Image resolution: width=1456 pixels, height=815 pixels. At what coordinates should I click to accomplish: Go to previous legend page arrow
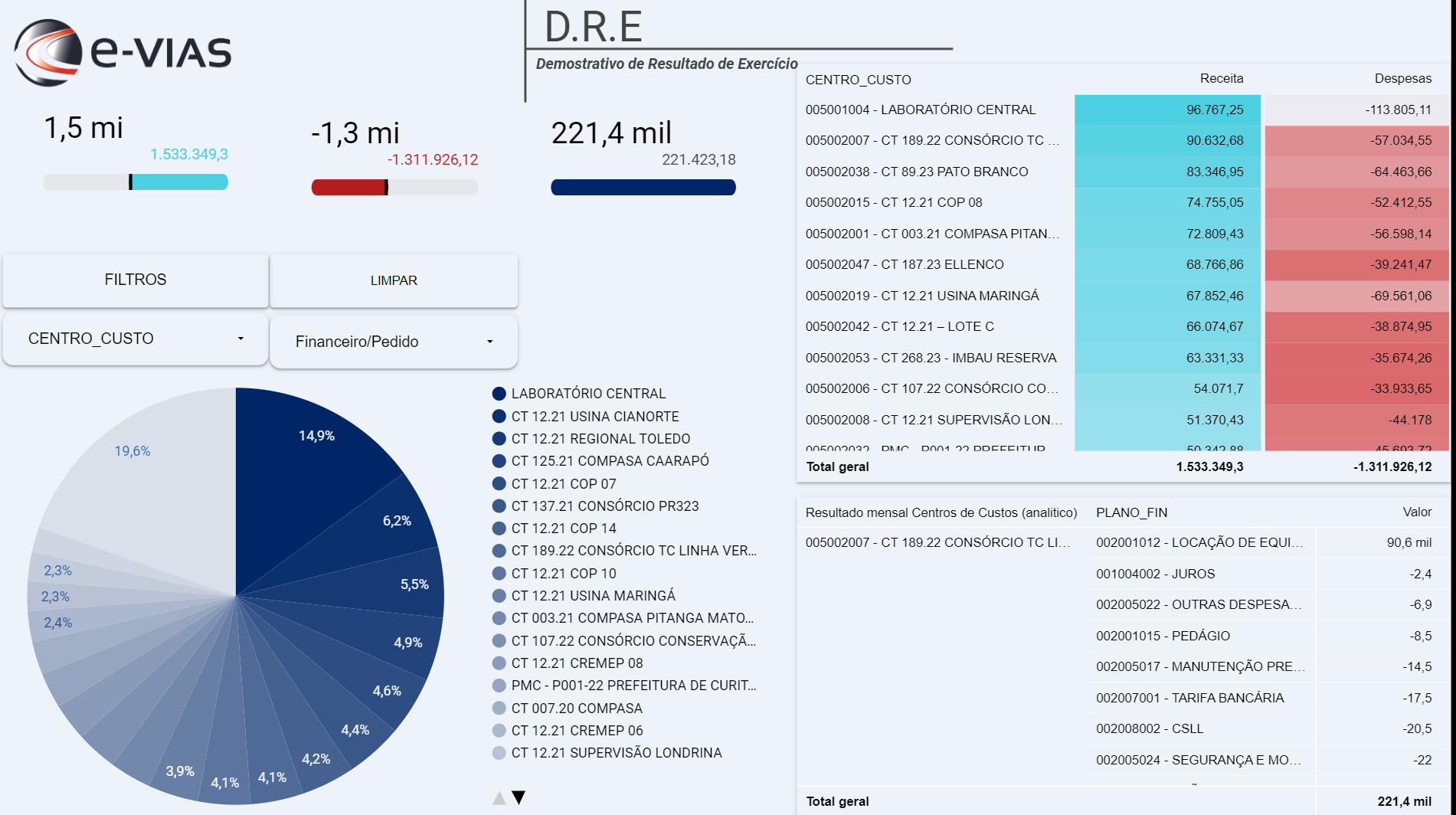point(499,797)
